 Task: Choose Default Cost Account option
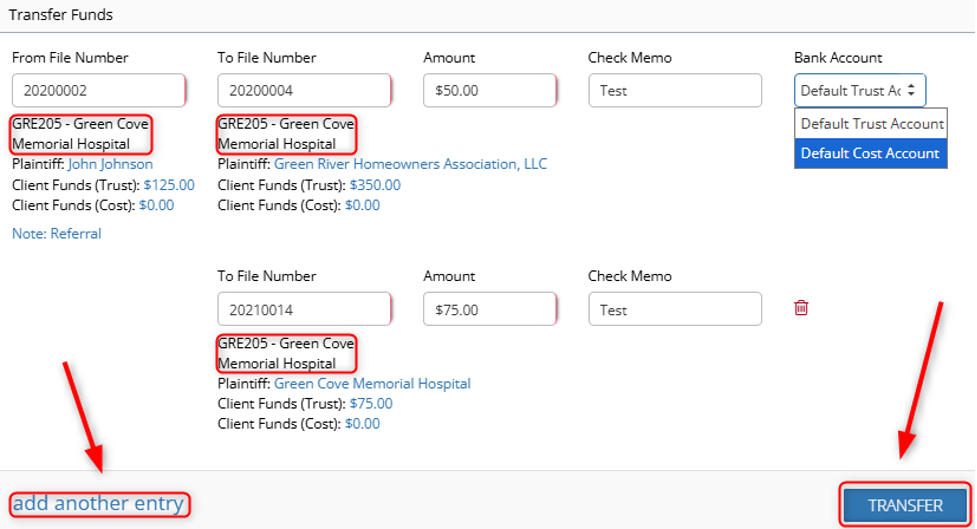click(x=871, y=153)
